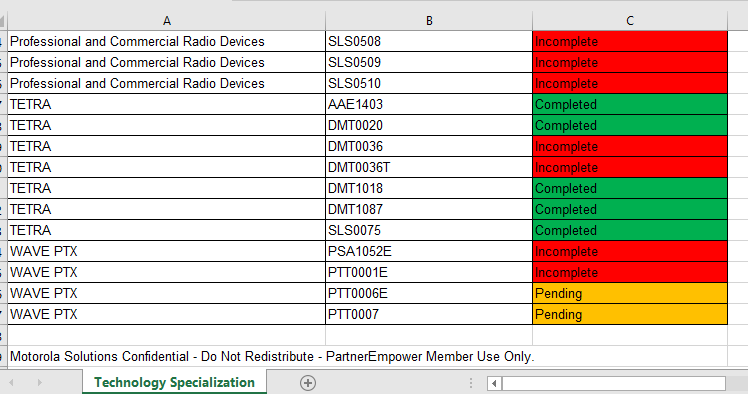The width and height of the screenshot is (748, 394).
Task: Select the WAVE PTX cell beside PTT0006E
Action: (166, 293)
